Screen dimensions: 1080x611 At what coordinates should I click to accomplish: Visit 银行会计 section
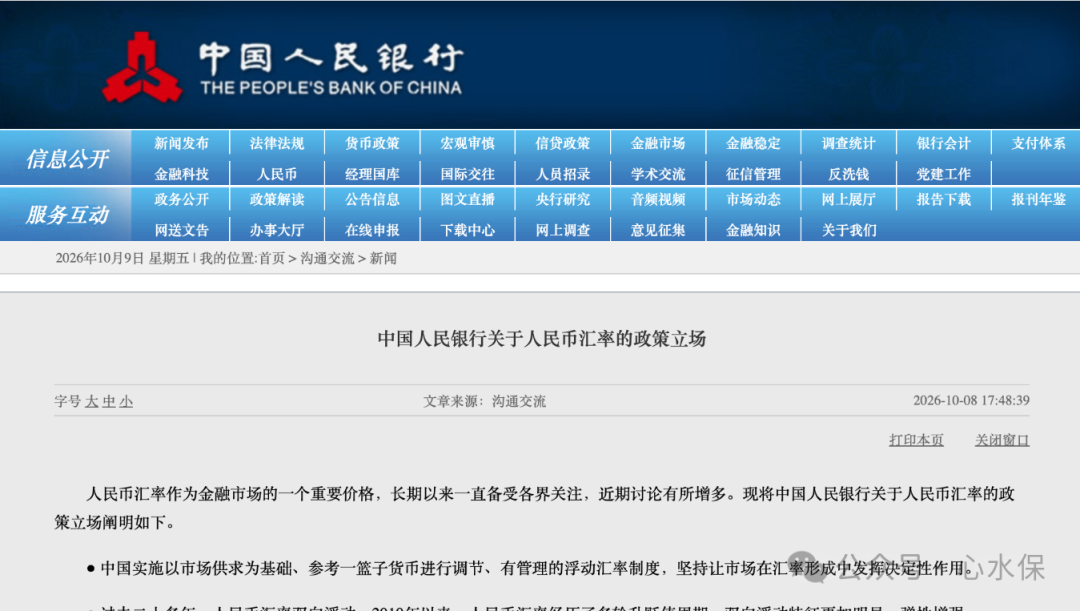click(x=944, y=143)
